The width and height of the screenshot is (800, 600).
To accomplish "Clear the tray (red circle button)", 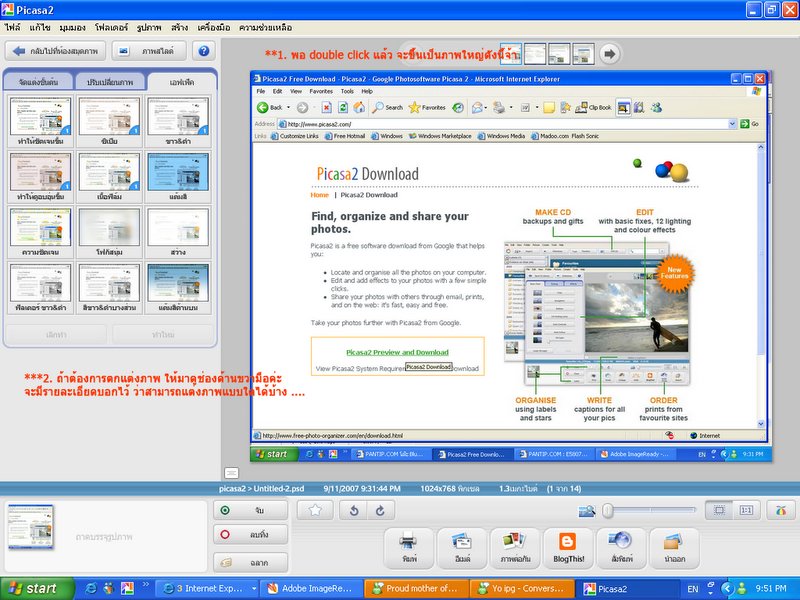I will point(251,535).
